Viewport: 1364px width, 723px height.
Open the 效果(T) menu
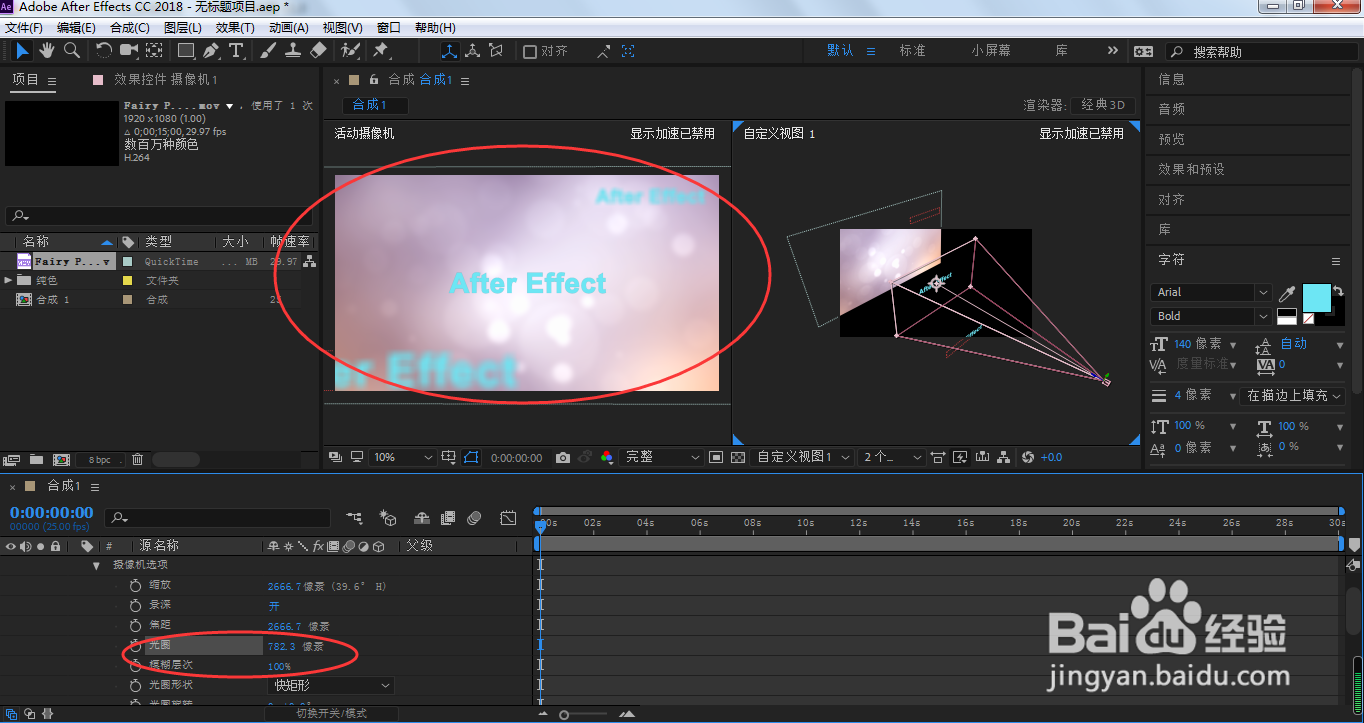click(x=235, y=28)
